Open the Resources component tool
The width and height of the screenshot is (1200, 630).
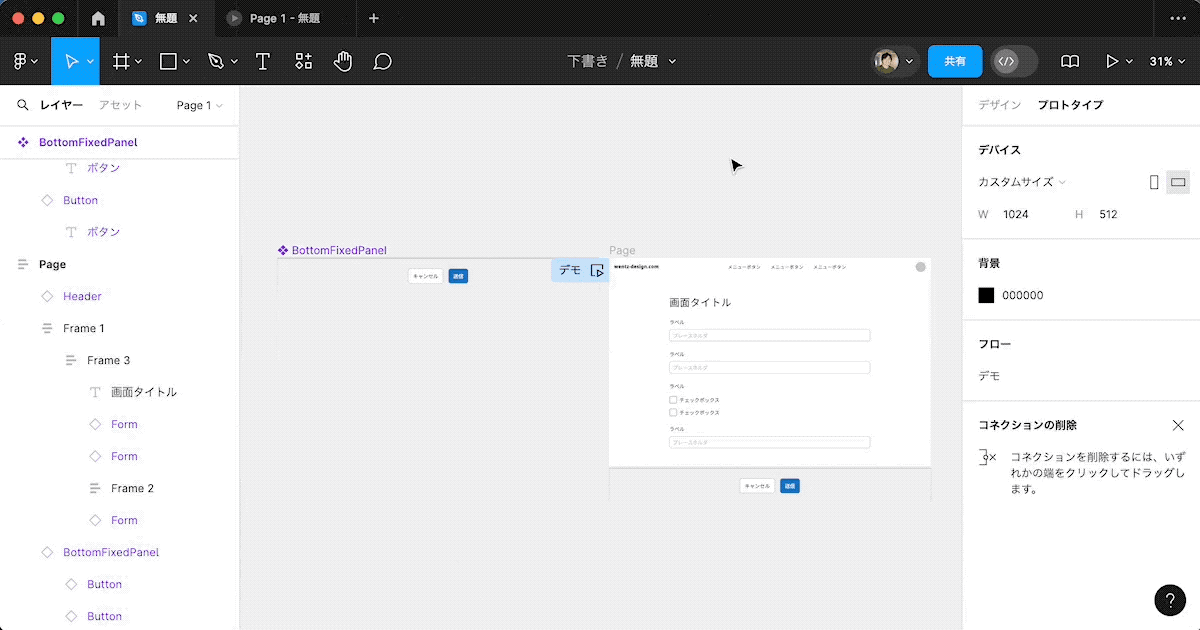pos(303,61)
